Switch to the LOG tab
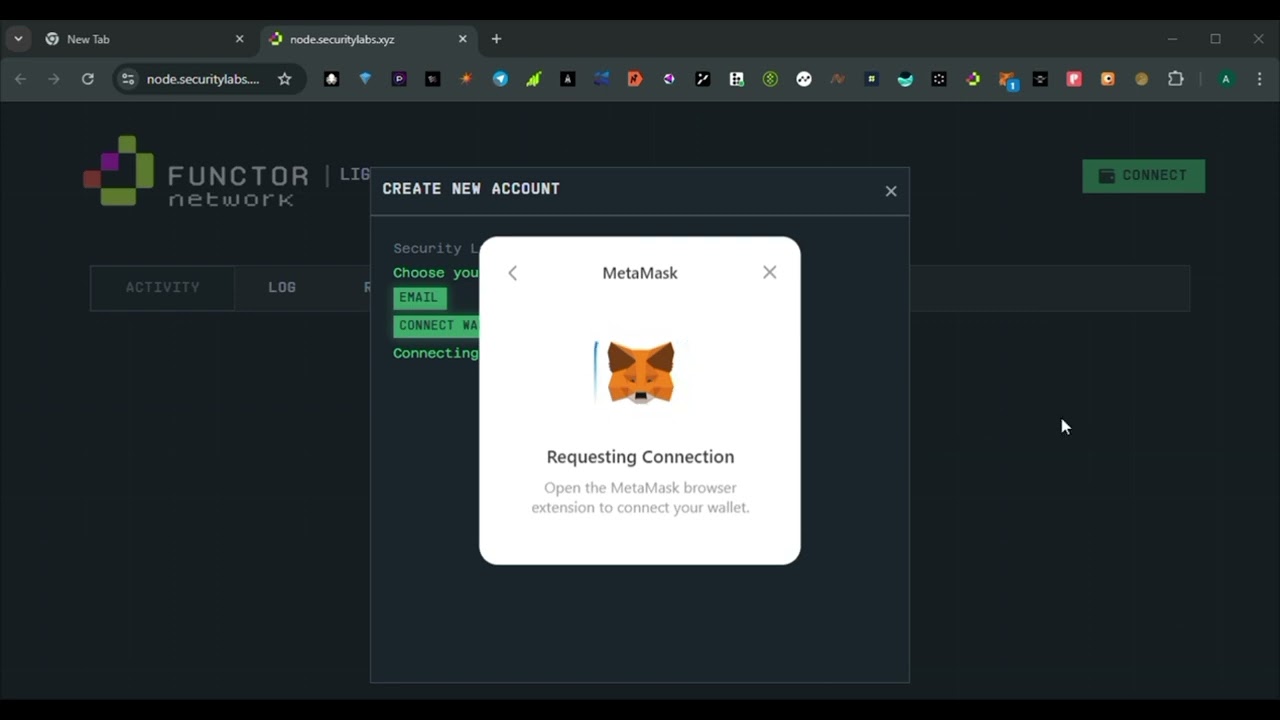 pos(282,287)
